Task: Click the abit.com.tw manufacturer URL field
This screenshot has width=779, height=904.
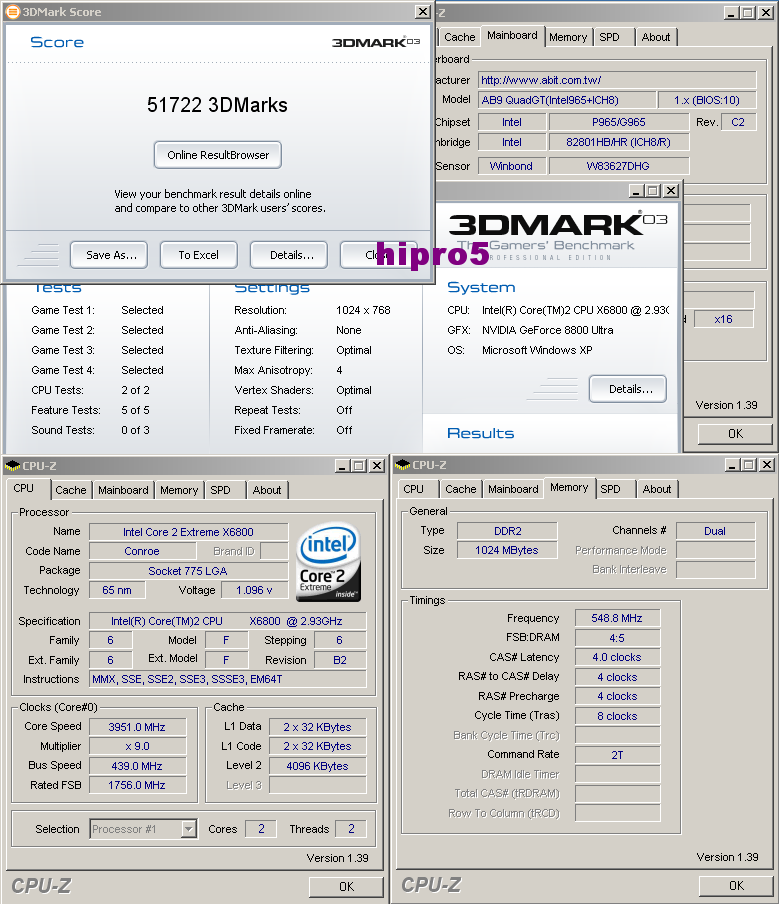Action: click(x=617, y=80)
